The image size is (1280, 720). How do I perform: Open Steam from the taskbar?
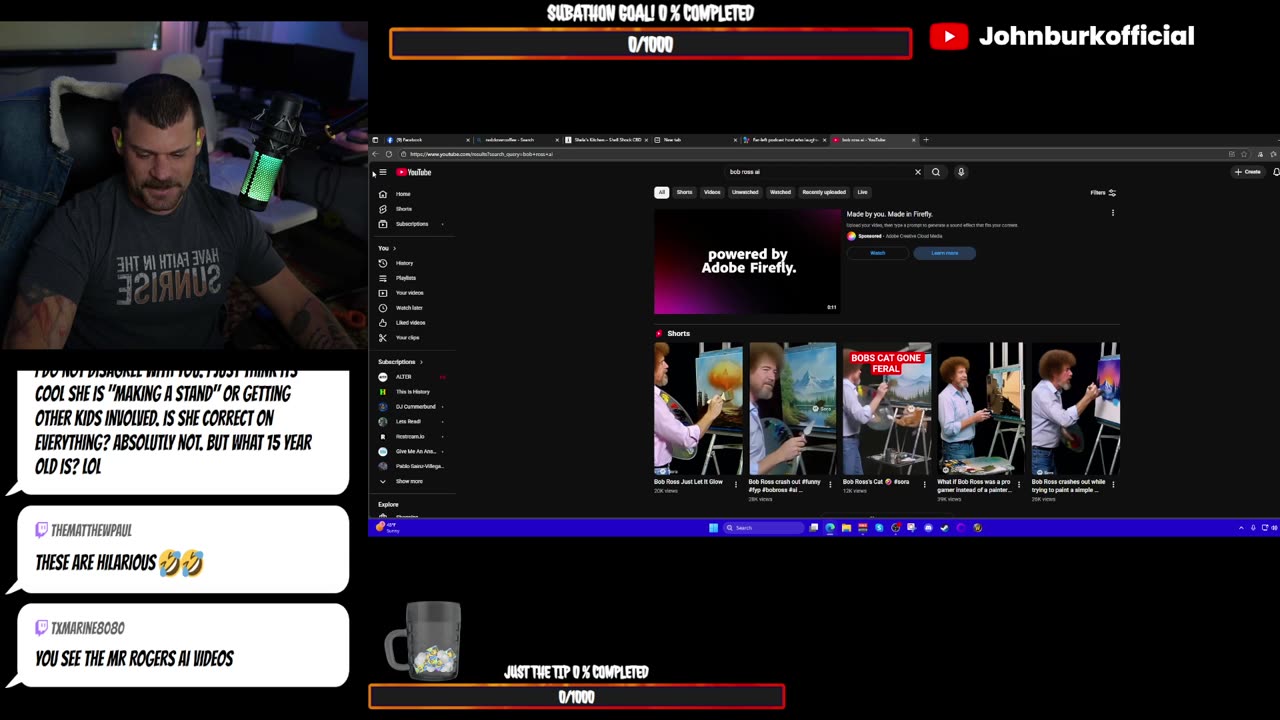click(x=945, y=528)
